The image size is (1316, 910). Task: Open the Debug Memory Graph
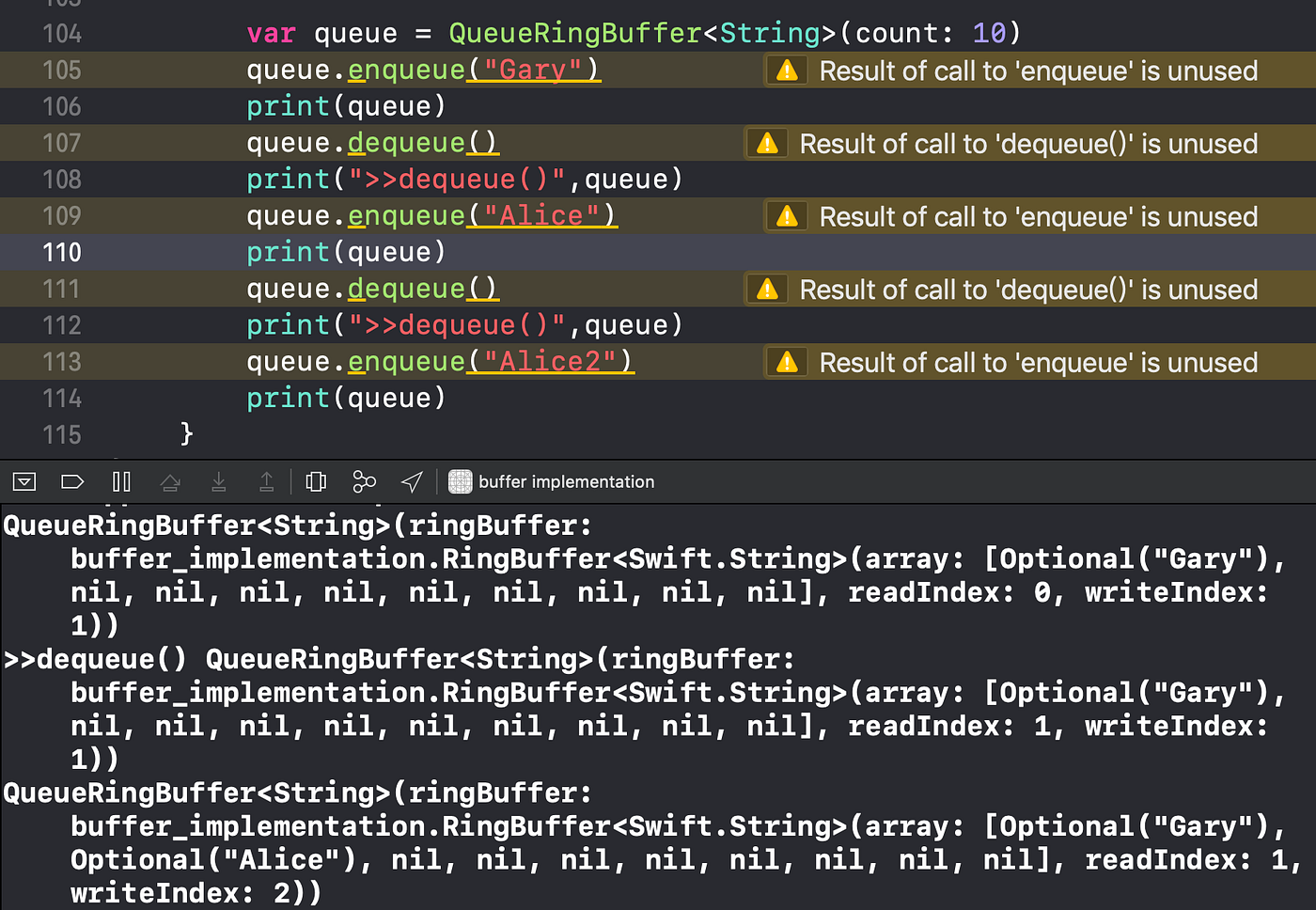[365, 481]
